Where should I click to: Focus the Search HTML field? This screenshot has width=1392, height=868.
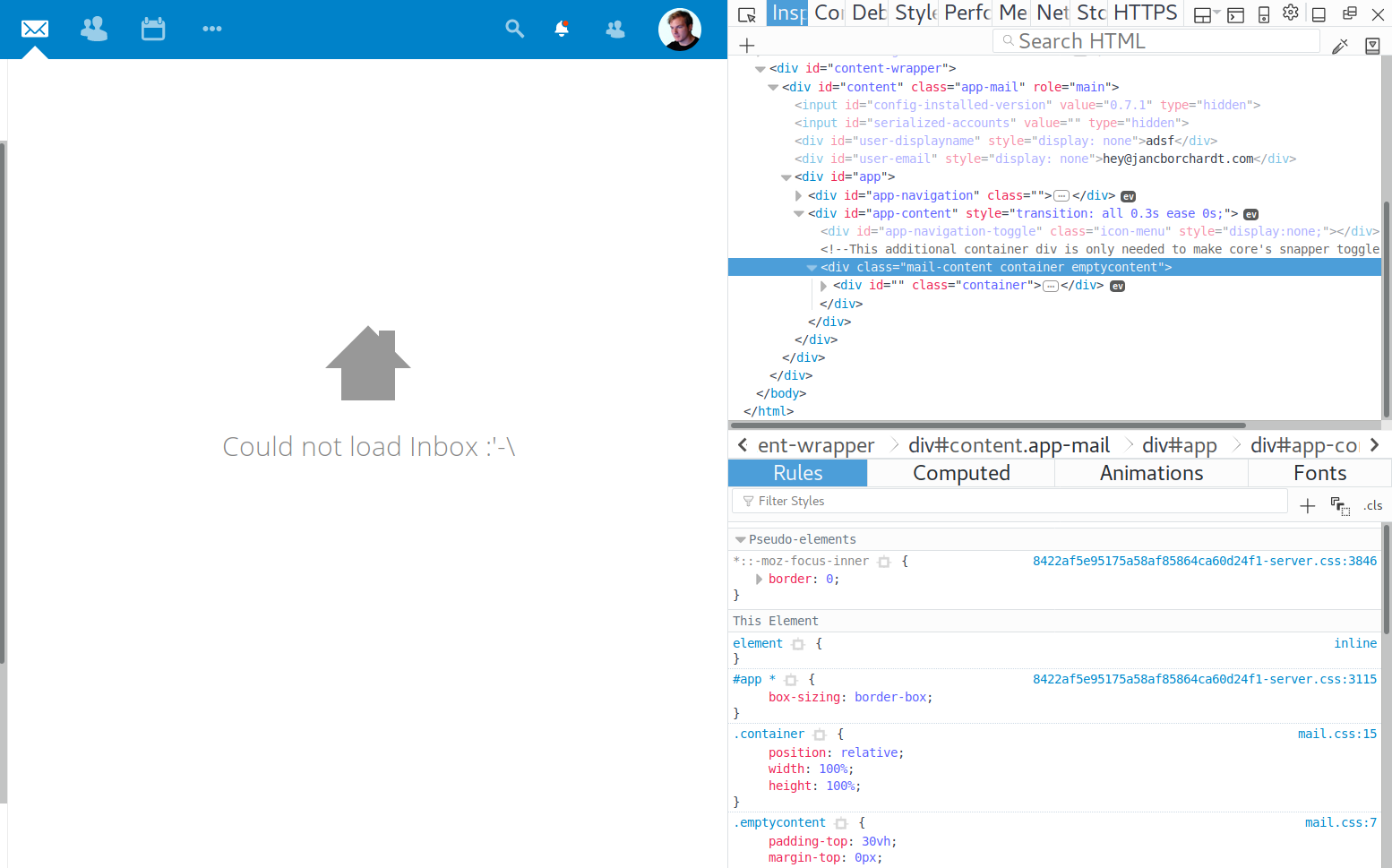click(x=1156, y=41)
